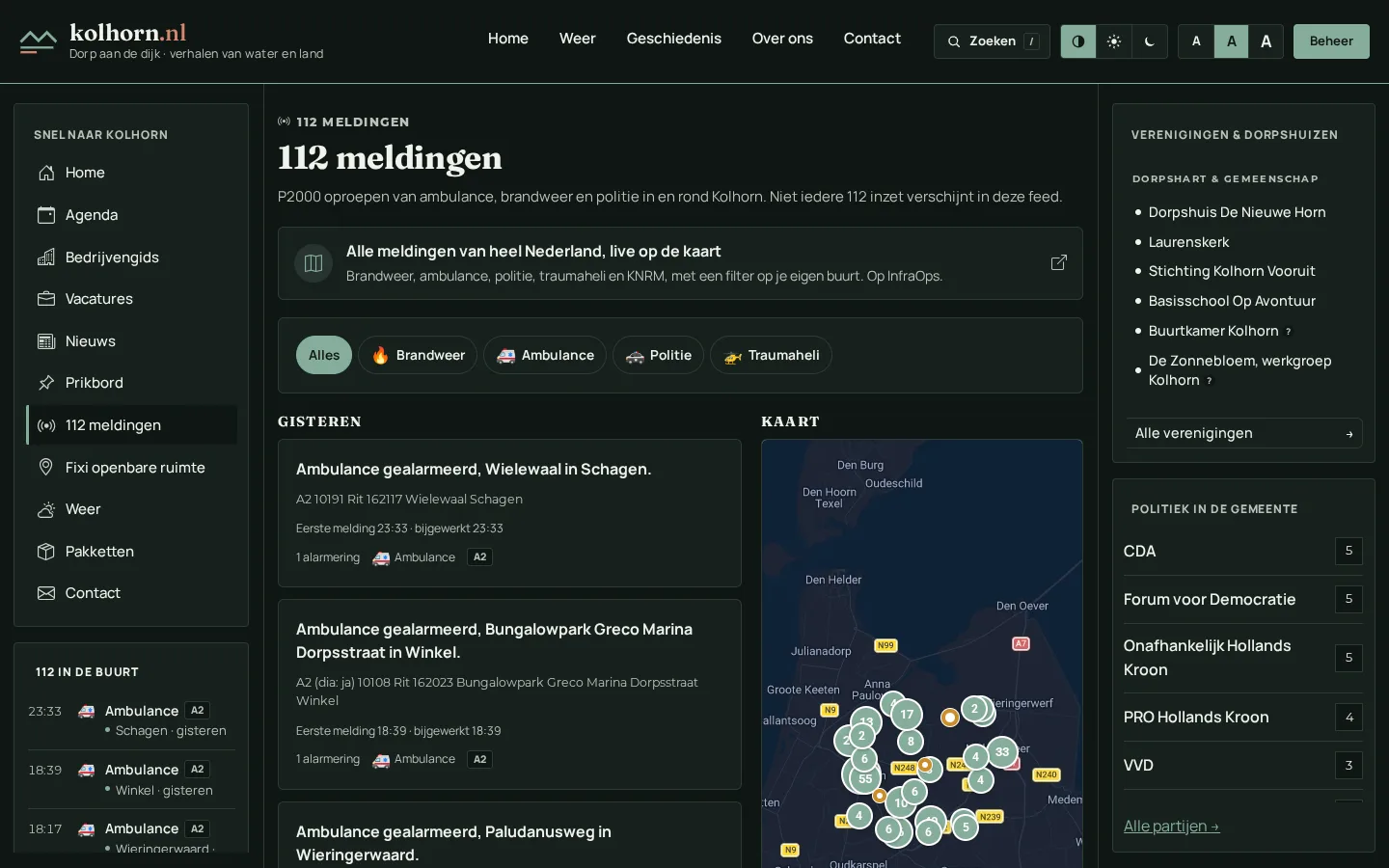Click the map cluster marker labeled 33
This screenshot has width=1389, height=868.
coord(1002,752)
